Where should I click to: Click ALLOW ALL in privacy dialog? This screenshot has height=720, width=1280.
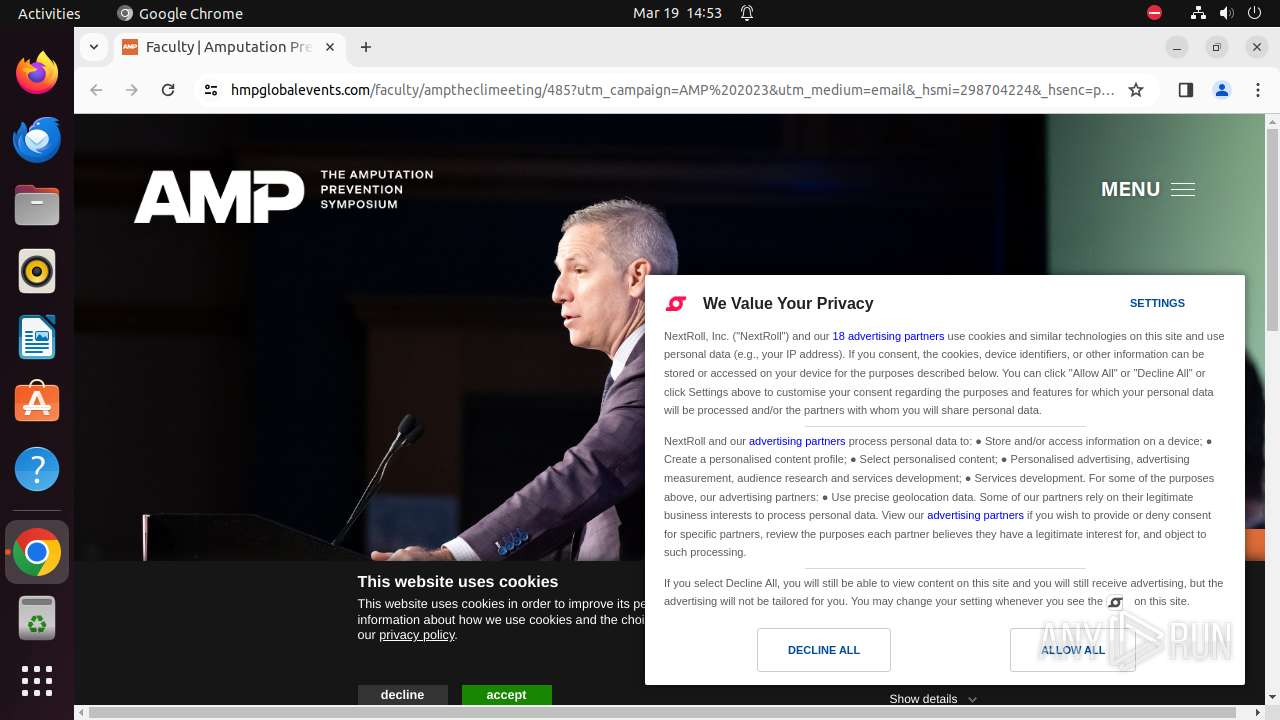(1073, 650)
